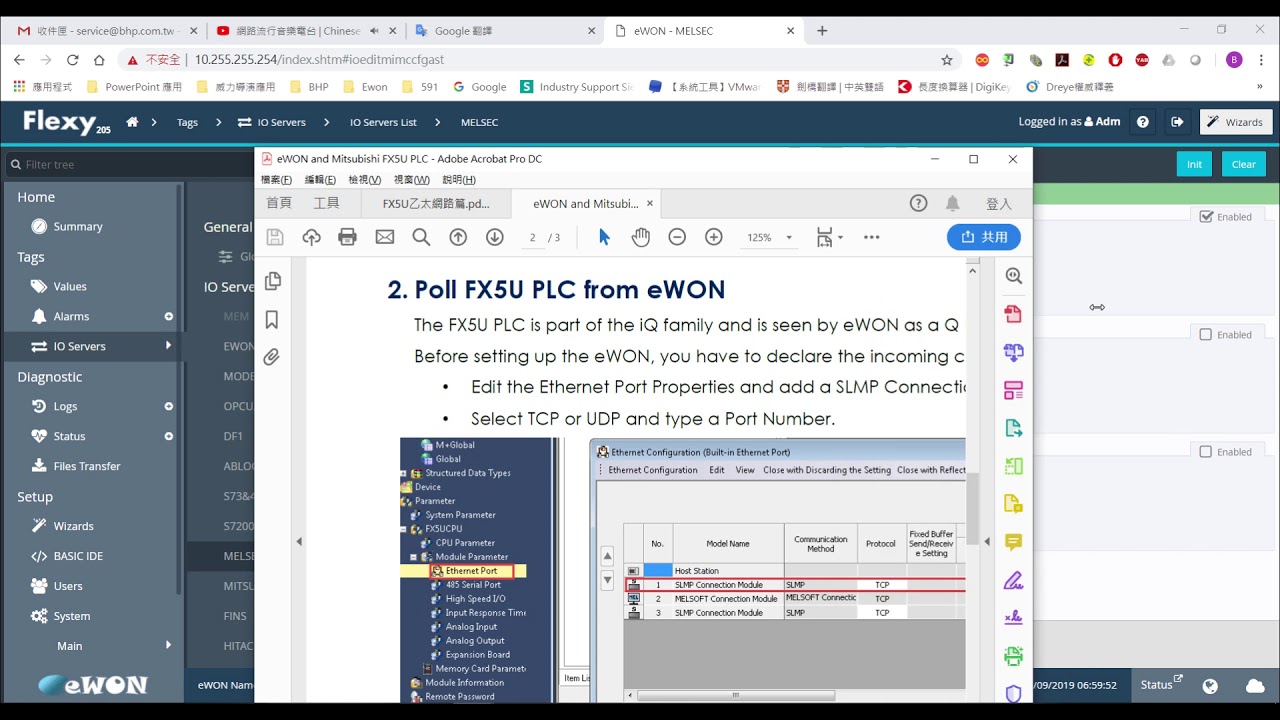Image resolution: width=1280 pixels, height=720 pixels.
Task: Toggle the second Enabled checkbox
Action: point(1206,335)
